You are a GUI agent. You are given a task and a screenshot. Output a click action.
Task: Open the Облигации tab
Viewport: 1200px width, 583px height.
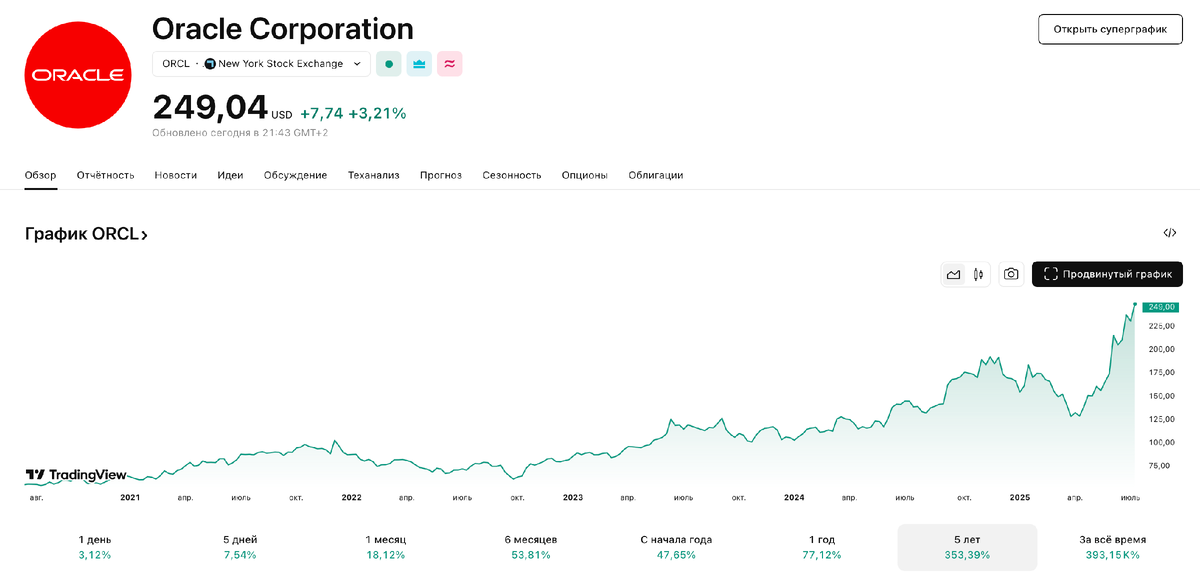point(656,175)
